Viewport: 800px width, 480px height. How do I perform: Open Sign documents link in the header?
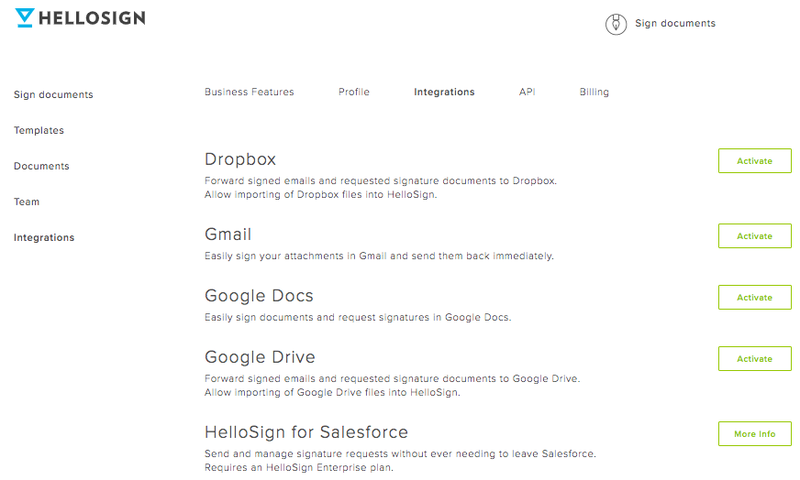tap(675, 23)
